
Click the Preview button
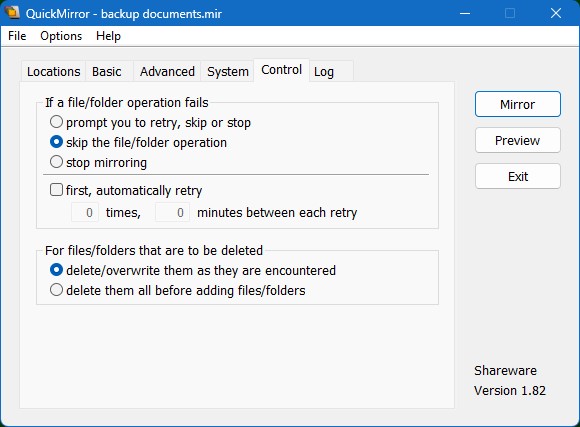(517, 140)
